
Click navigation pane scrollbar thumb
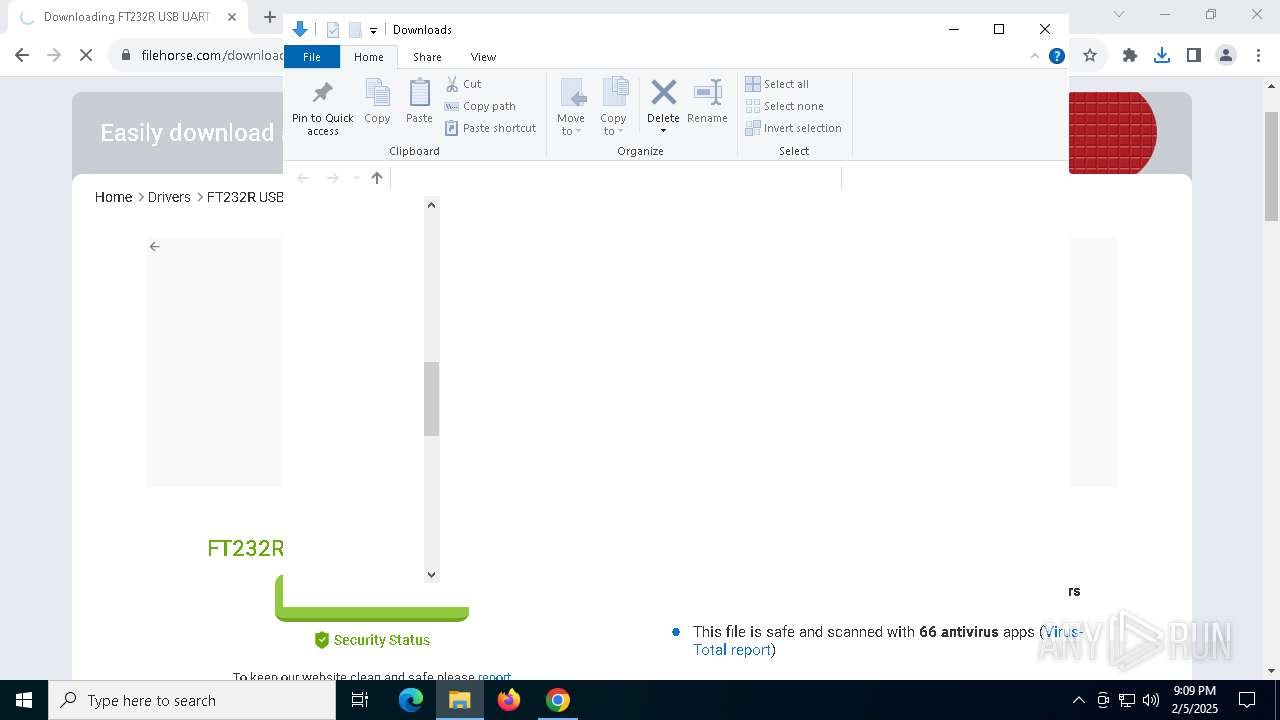coord(431,399)
